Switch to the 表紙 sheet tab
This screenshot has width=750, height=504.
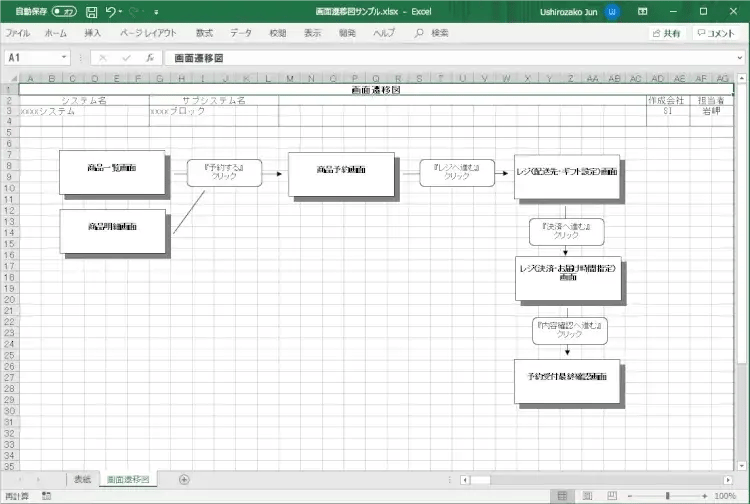pyautogui.click(x=82, y=480)
